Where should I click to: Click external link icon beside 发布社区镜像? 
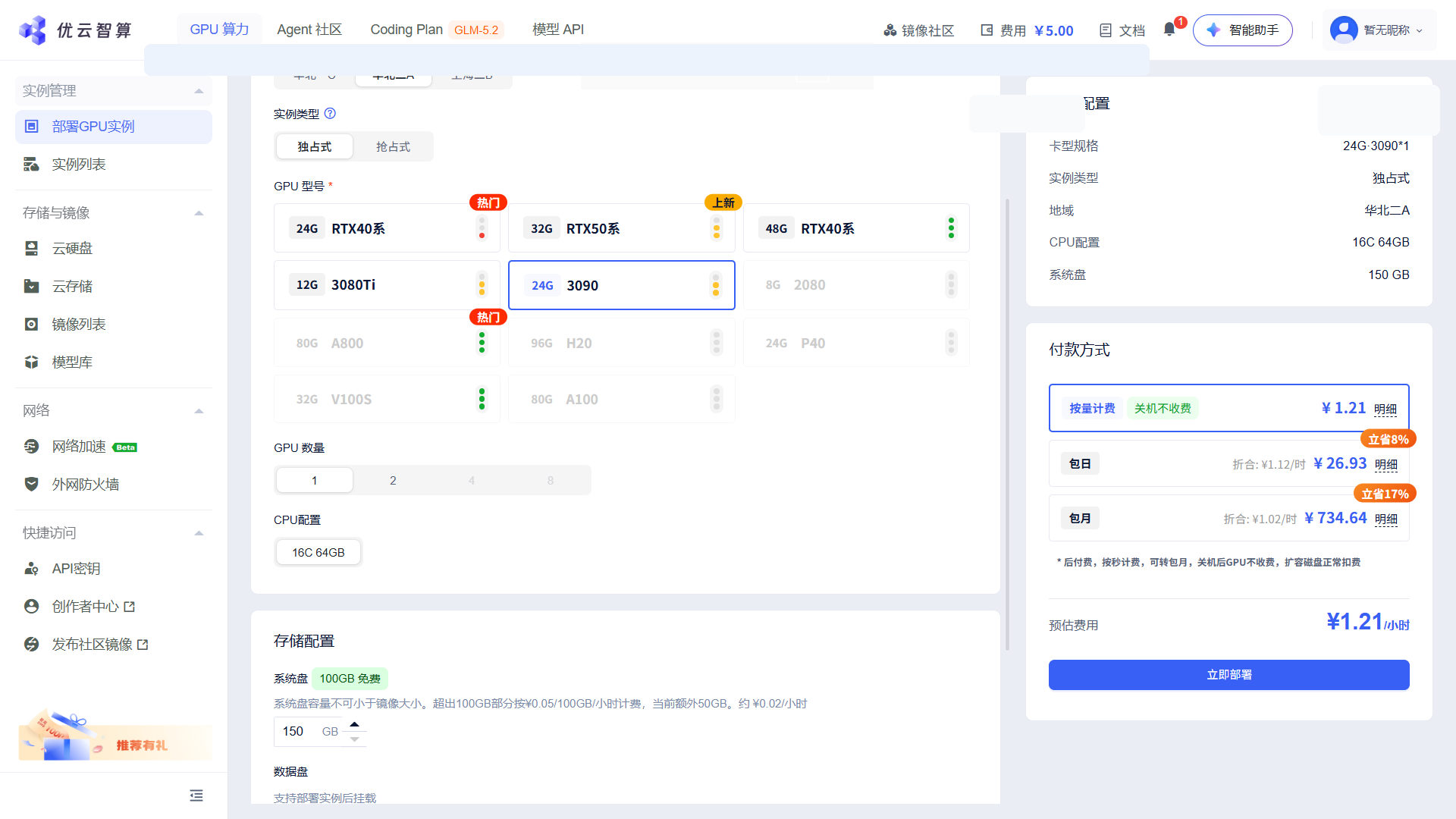pyautogui.click(x=143, y=645)
